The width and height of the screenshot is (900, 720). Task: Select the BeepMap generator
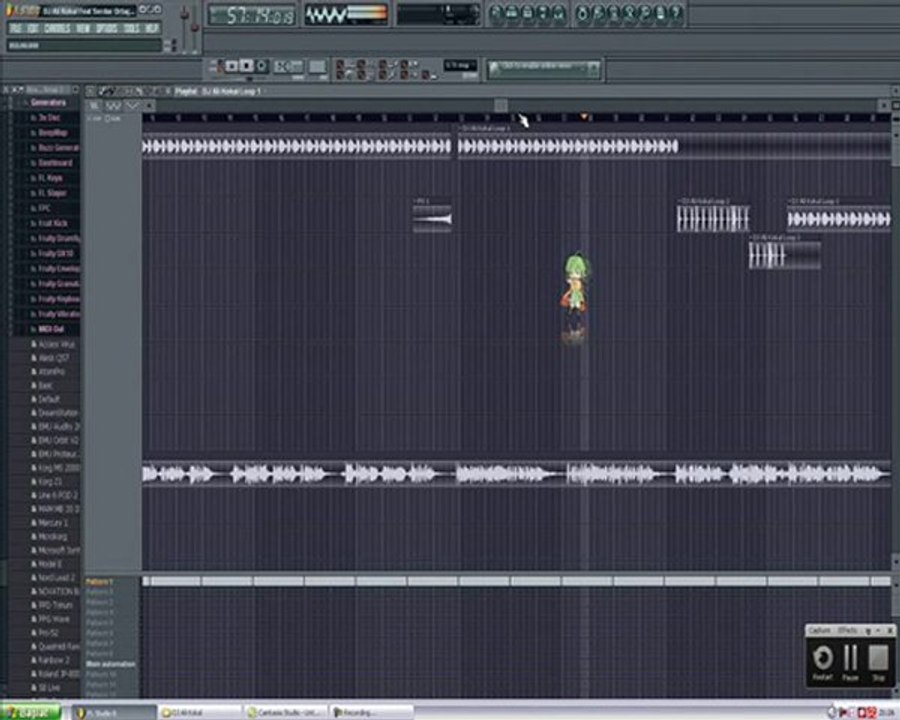coord(53,133)
